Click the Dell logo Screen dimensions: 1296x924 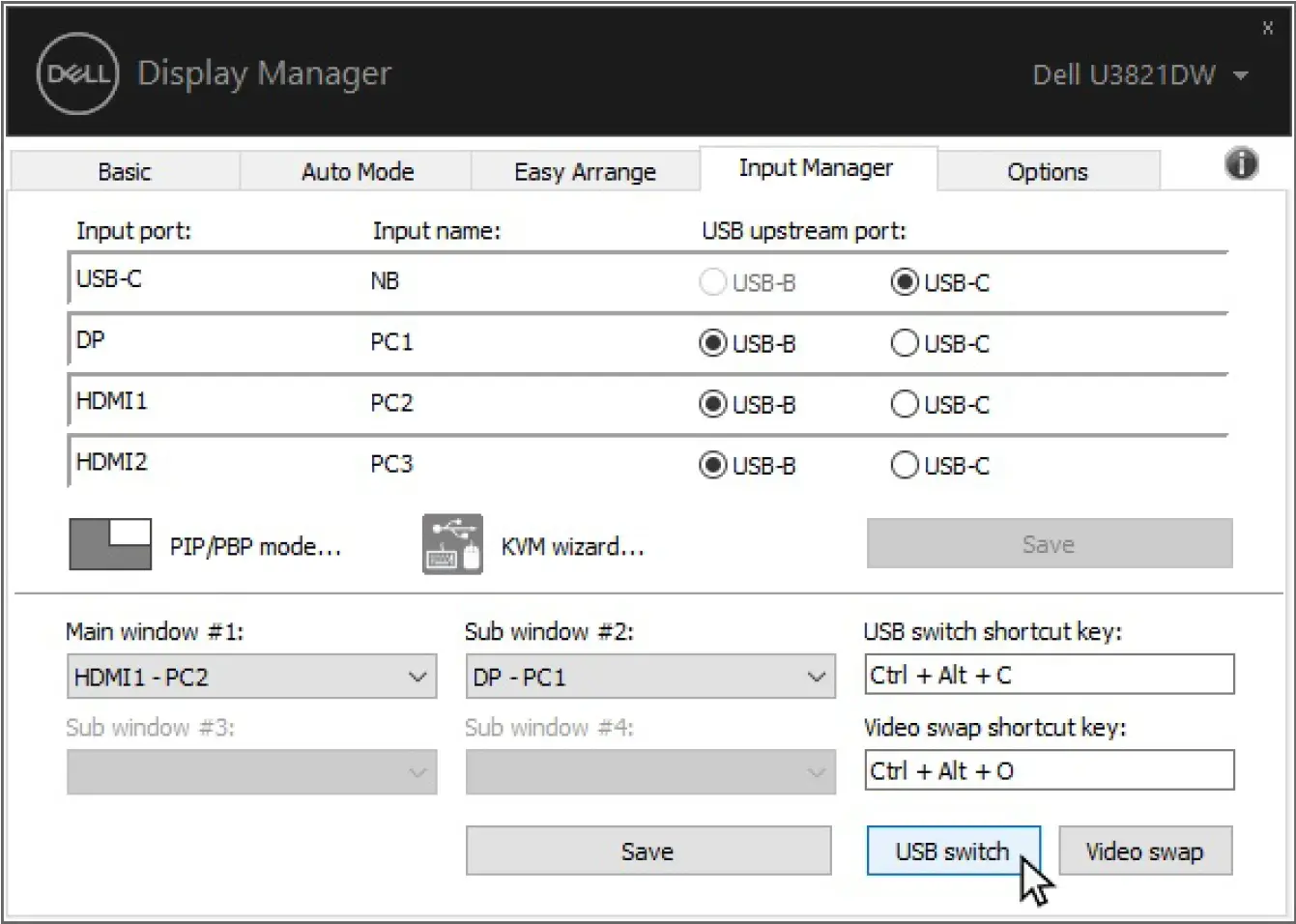tap(76, 73)
